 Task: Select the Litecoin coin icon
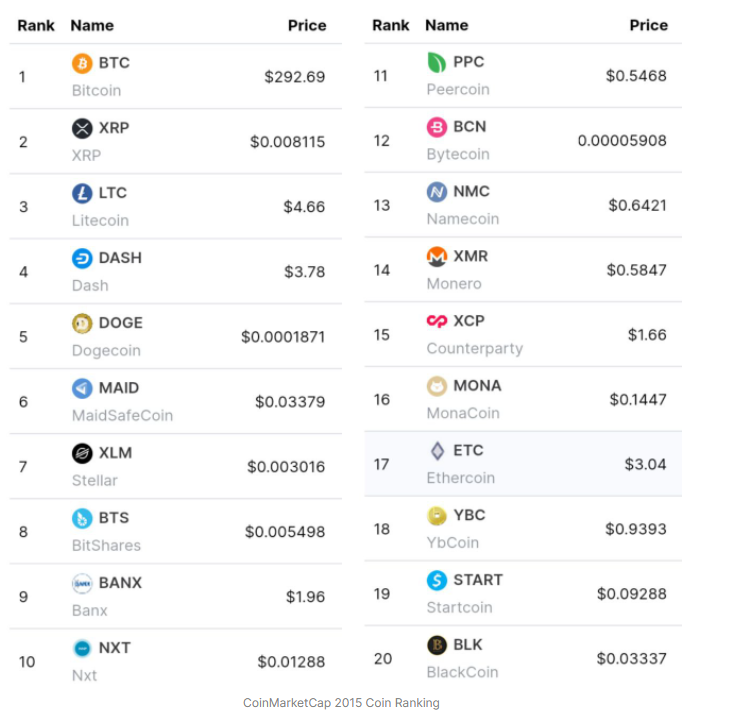(x=82, y=193)
